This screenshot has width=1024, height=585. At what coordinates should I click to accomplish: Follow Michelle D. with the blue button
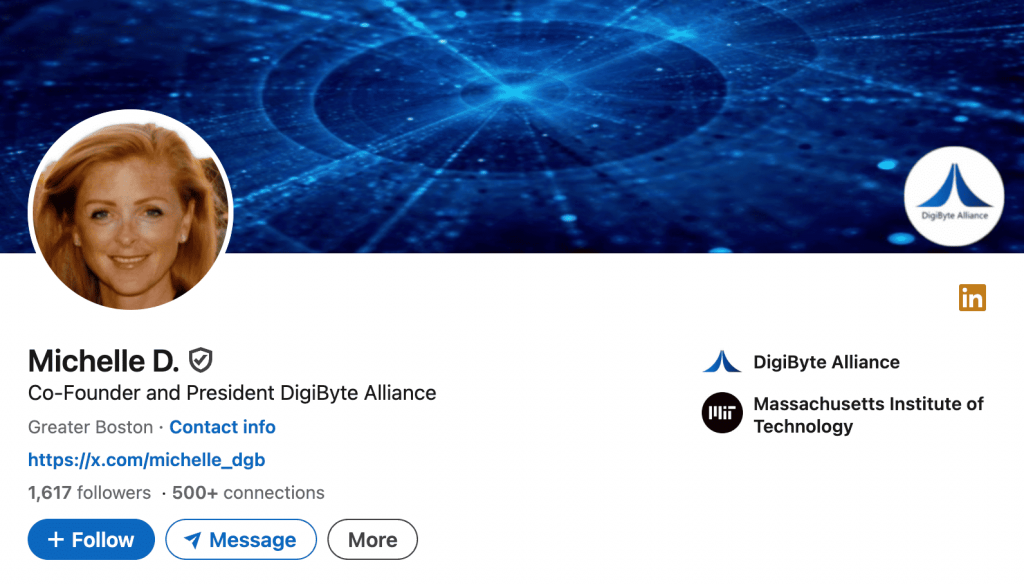[91, 539]
